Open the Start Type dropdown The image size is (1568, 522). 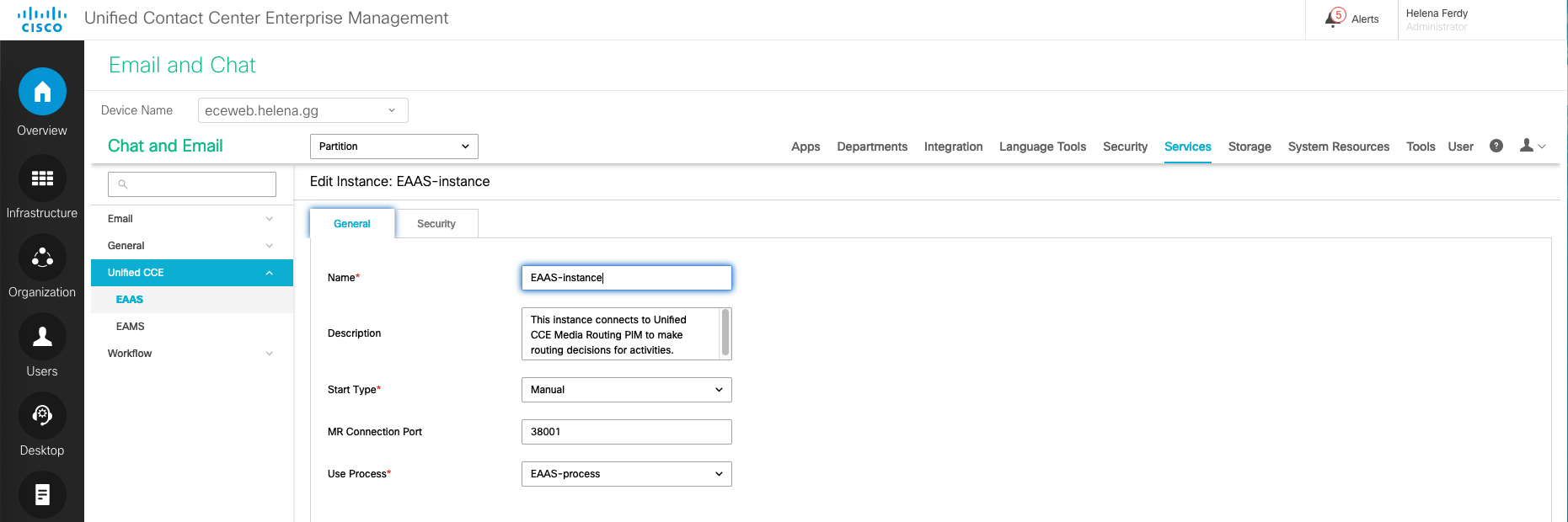tap(626, 390)
